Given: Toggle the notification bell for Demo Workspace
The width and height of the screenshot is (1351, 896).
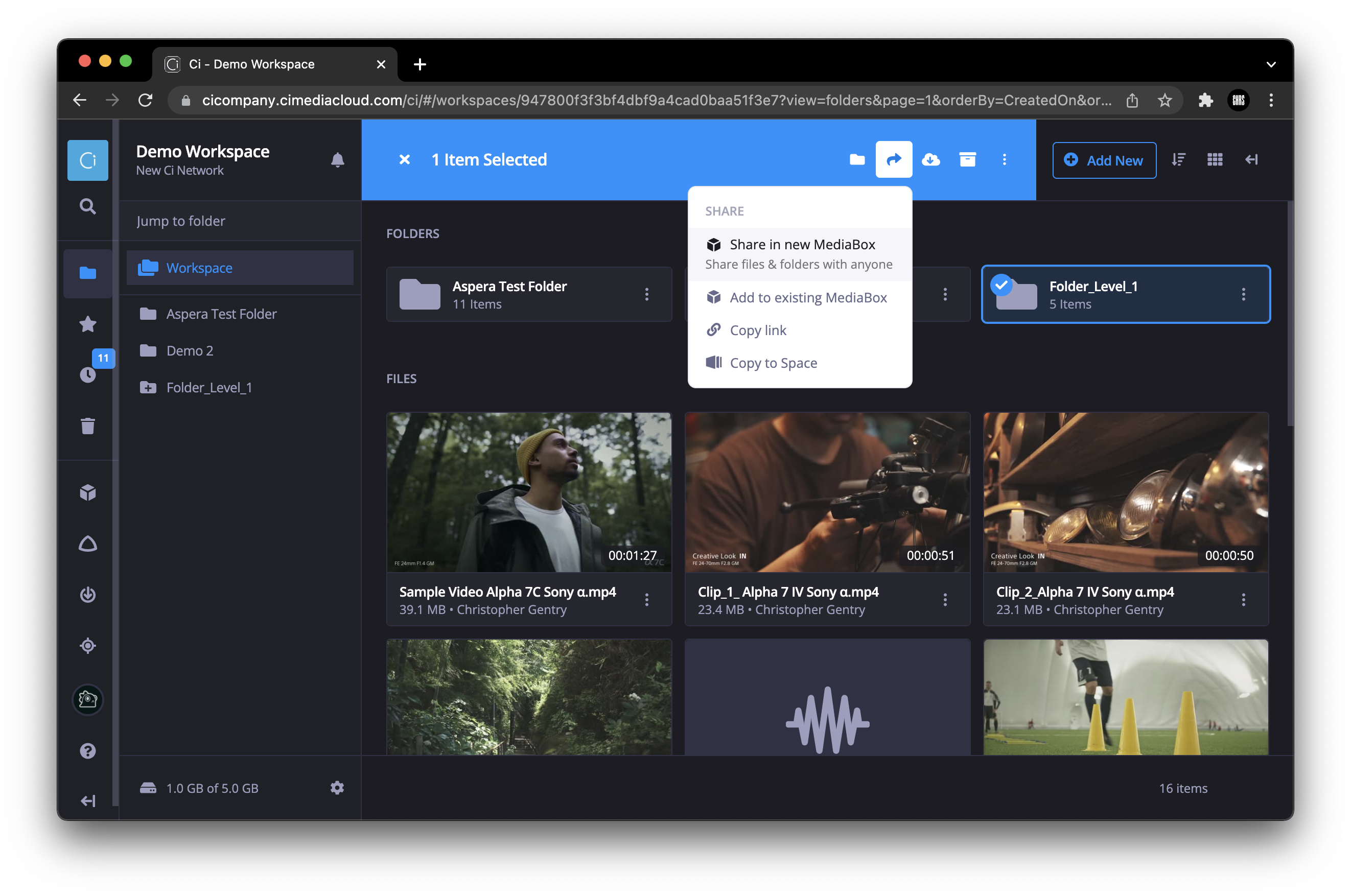Looking at the screenshot, I should click(338, 160).
